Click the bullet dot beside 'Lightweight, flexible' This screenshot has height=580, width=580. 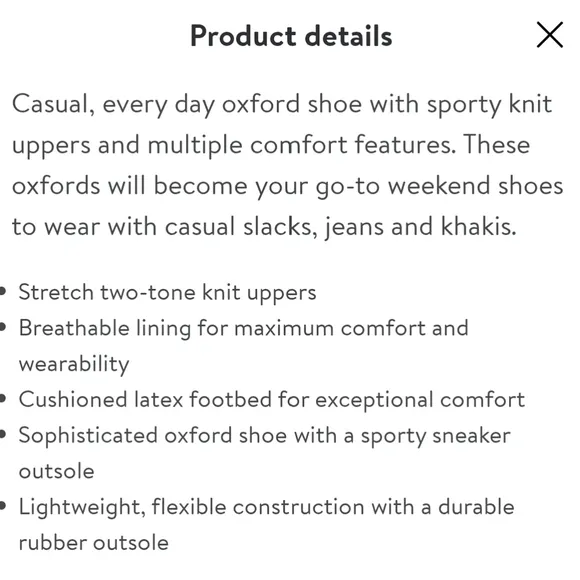[x=3, y=506]
